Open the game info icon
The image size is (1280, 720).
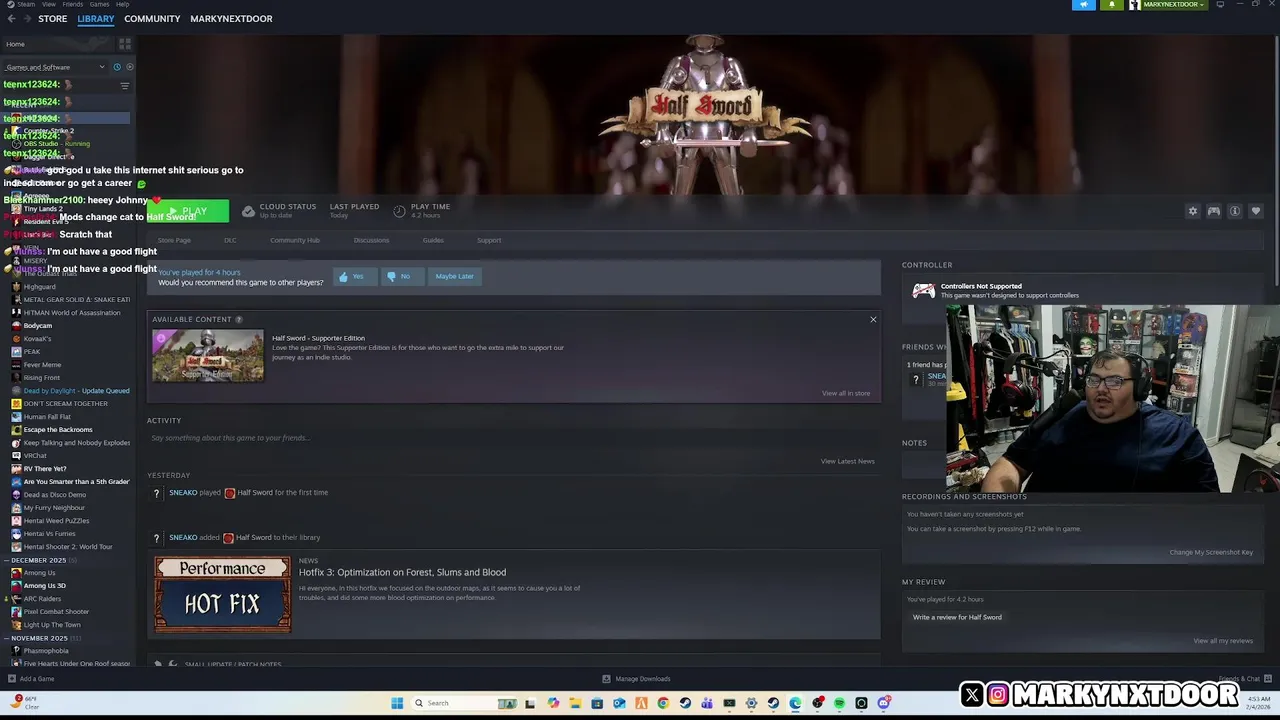coord(1235,211)
